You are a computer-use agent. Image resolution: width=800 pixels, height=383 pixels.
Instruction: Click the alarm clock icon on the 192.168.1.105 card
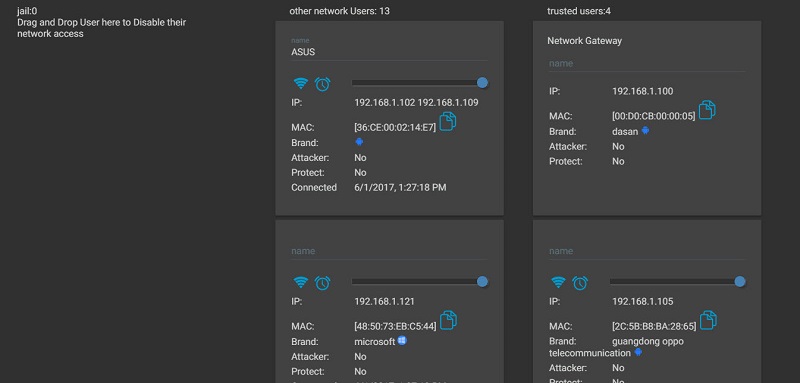[x=580, y=283]
